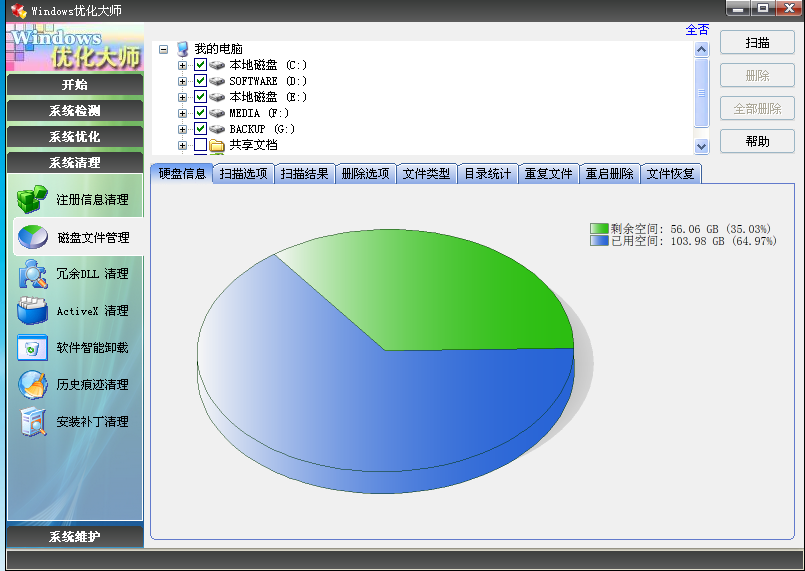
Task: Open the 文件恢复 tab
Action: (670, 174)
